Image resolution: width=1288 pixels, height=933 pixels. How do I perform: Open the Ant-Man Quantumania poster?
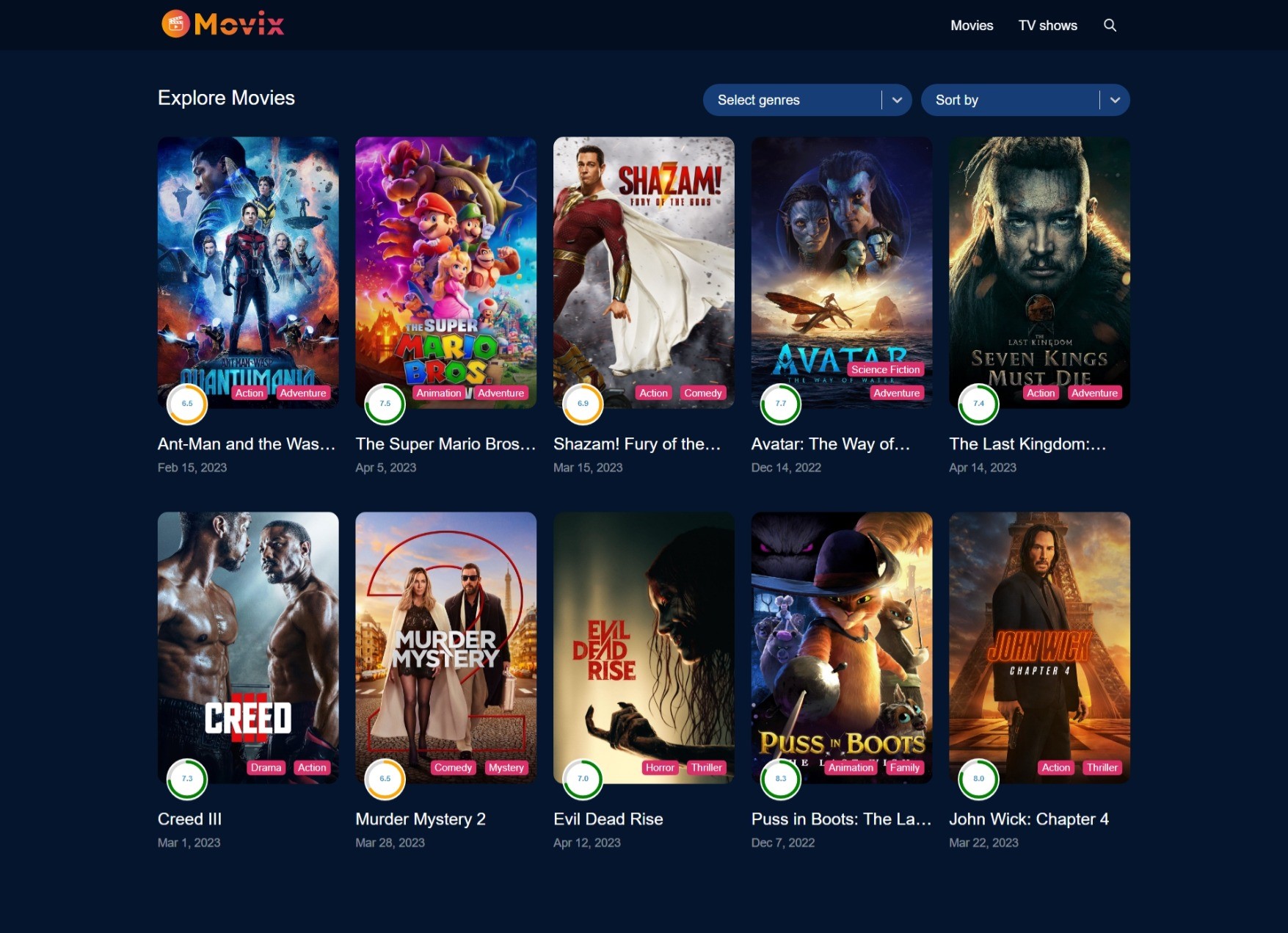tap(248, 272)
